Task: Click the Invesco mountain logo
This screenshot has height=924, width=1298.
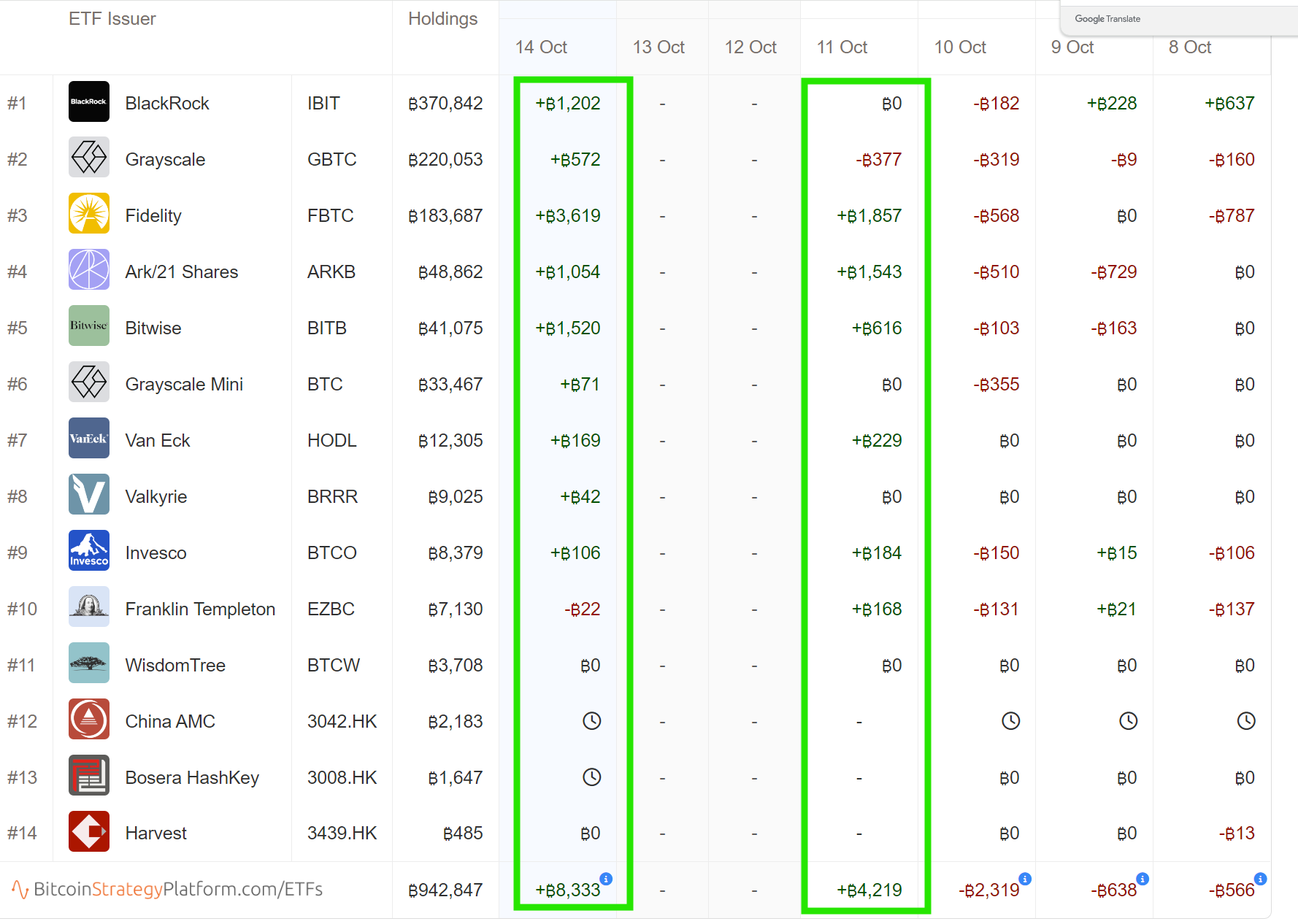Action: coord(88,551)
